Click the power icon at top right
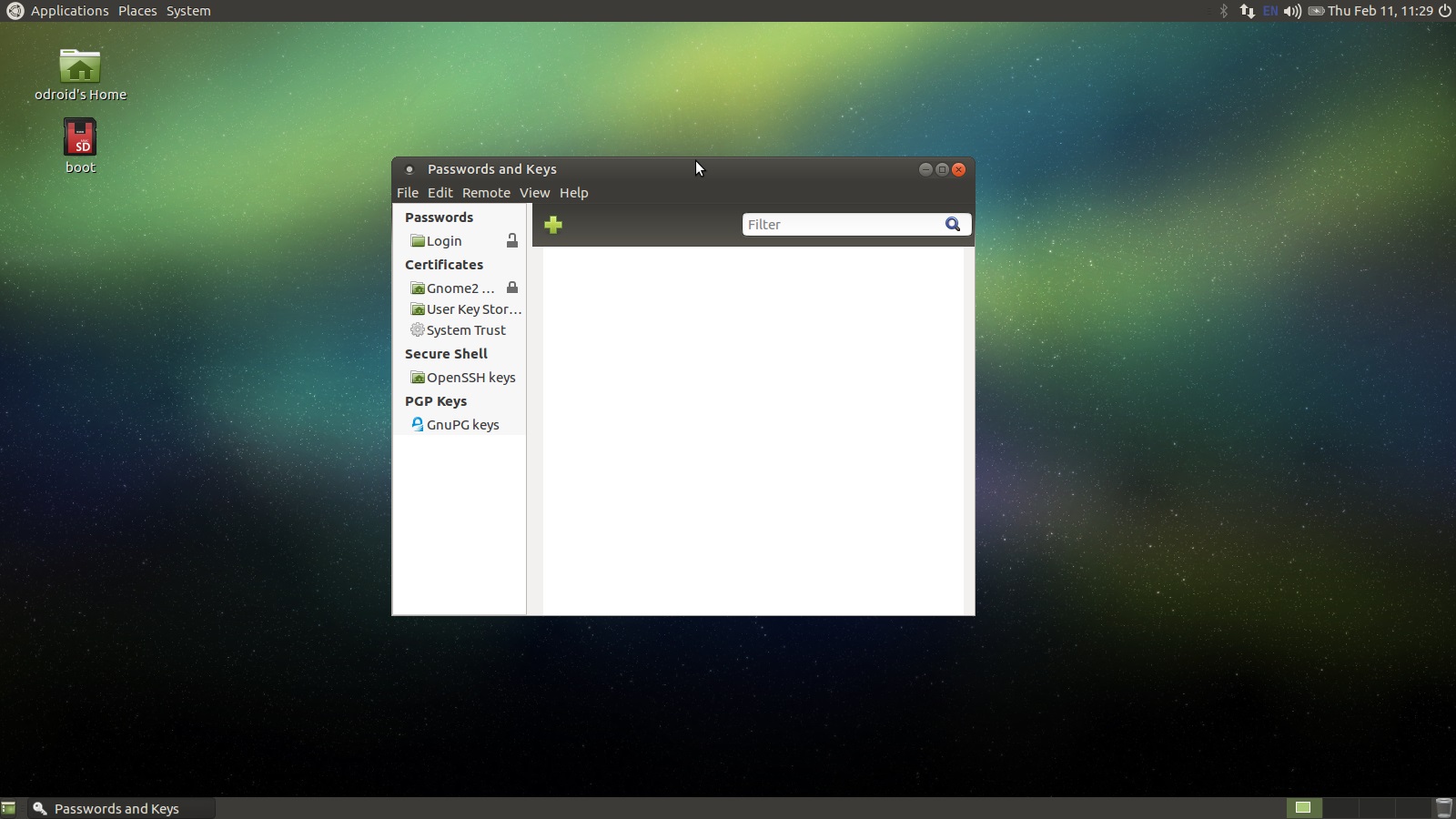 [1446, 11]
